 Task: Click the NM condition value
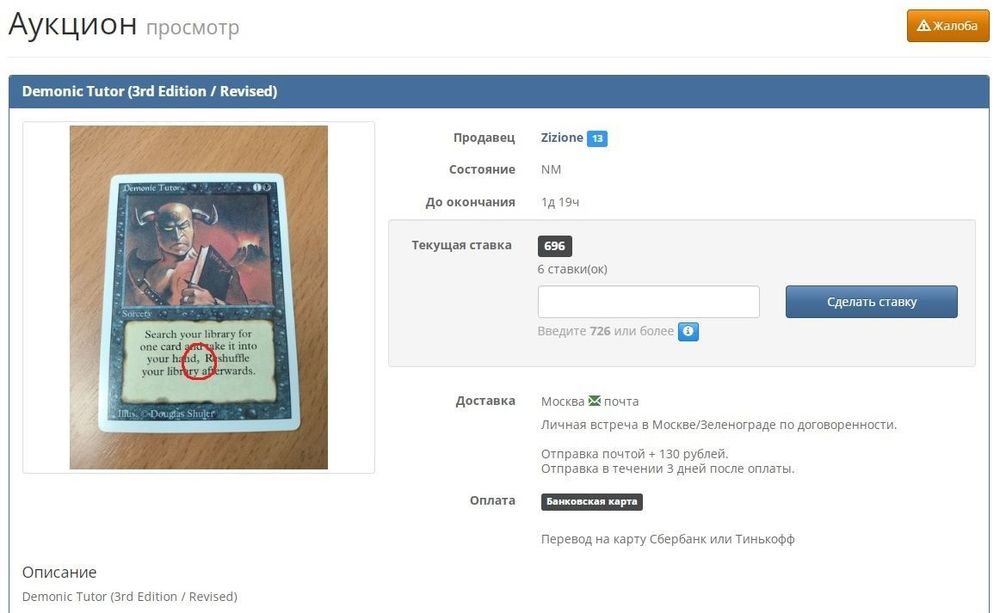[551, 170]
